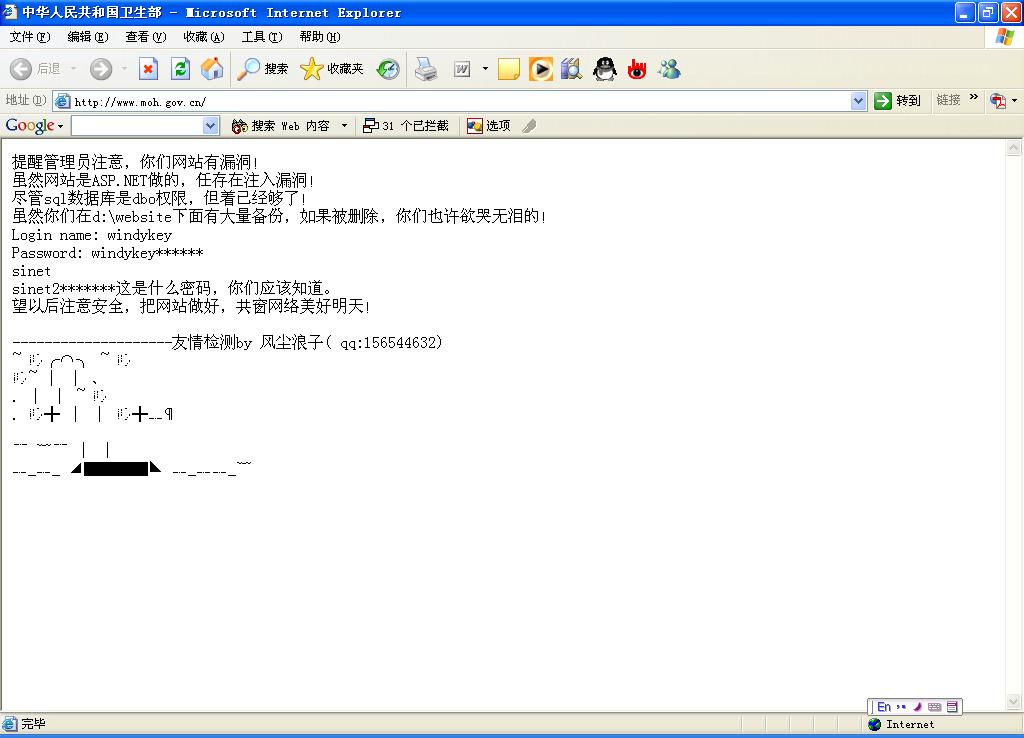Expand the Adobe PDF toolbar dropdown arrow
Image resolution: width=1024 pixels, height=738 pixels.
coord(1014,101)
